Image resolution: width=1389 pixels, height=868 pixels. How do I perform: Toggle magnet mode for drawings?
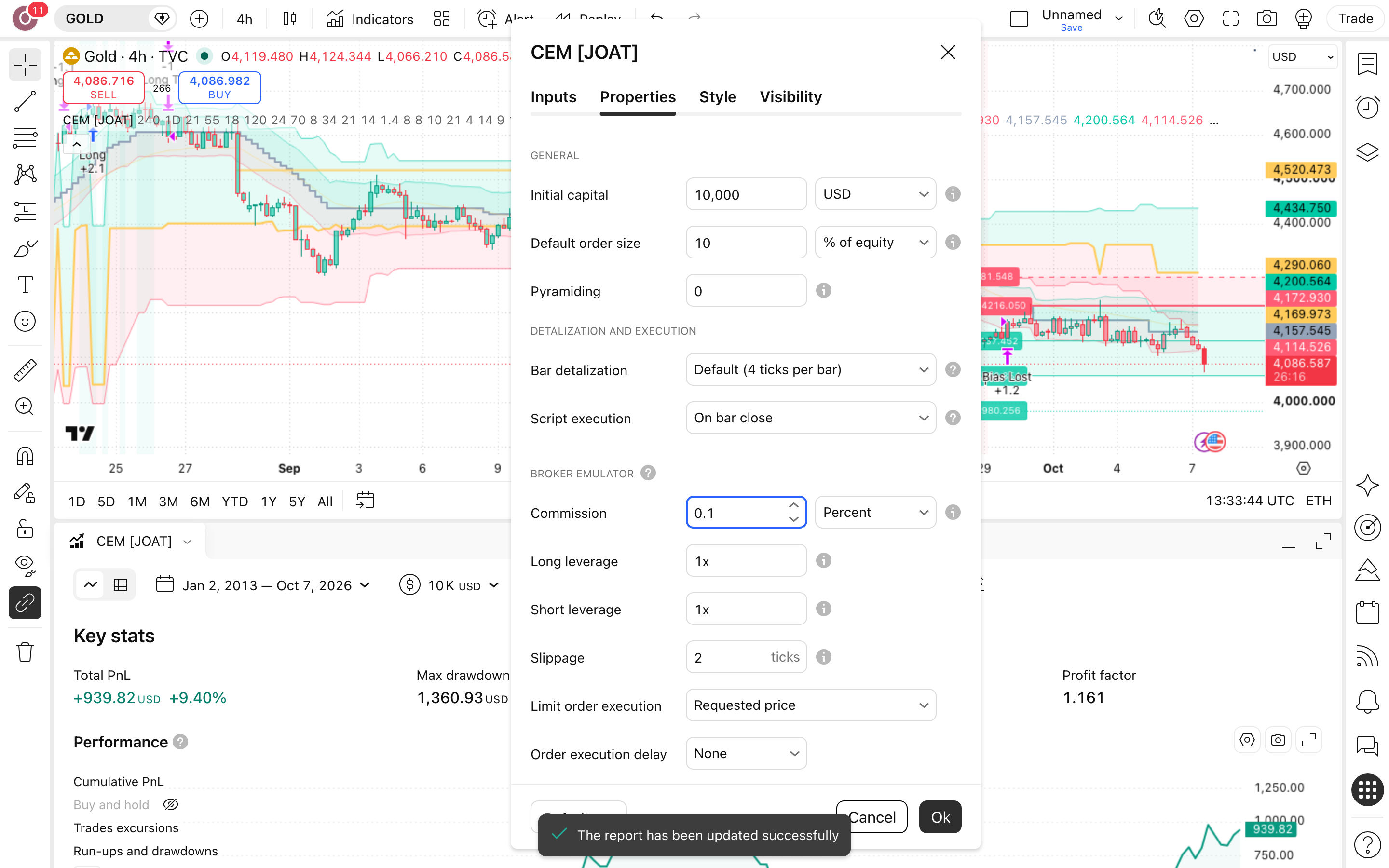point(25,456)
